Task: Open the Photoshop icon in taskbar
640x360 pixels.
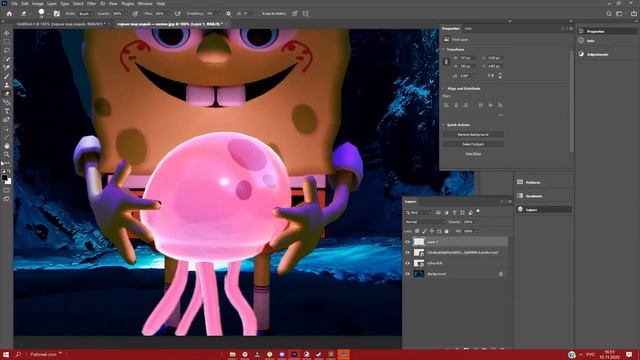Action: [x=294, y=354]
